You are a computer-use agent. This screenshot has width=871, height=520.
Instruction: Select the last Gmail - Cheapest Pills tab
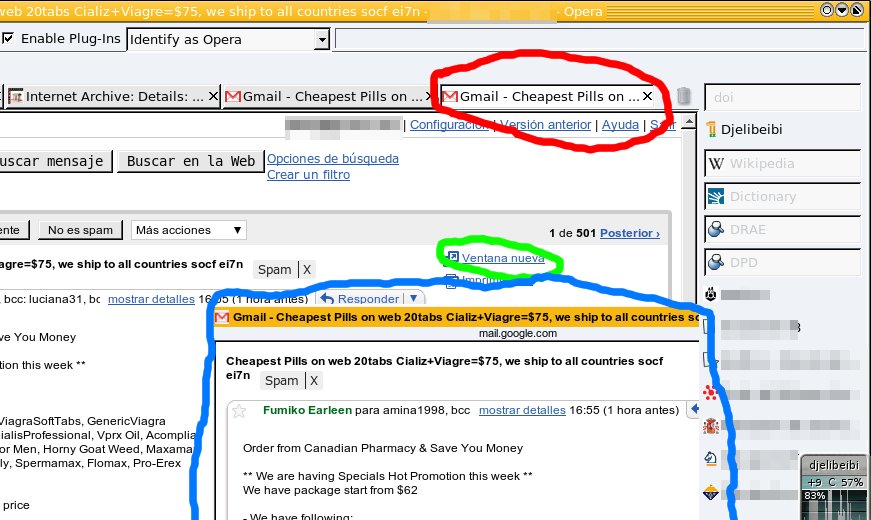point(547,97)
